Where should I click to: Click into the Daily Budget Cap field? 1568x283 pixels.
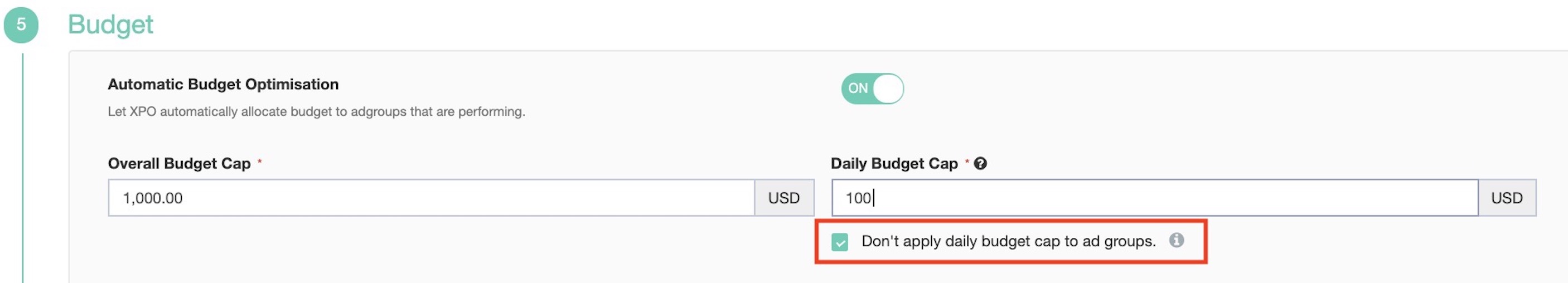coord(1155,198)
